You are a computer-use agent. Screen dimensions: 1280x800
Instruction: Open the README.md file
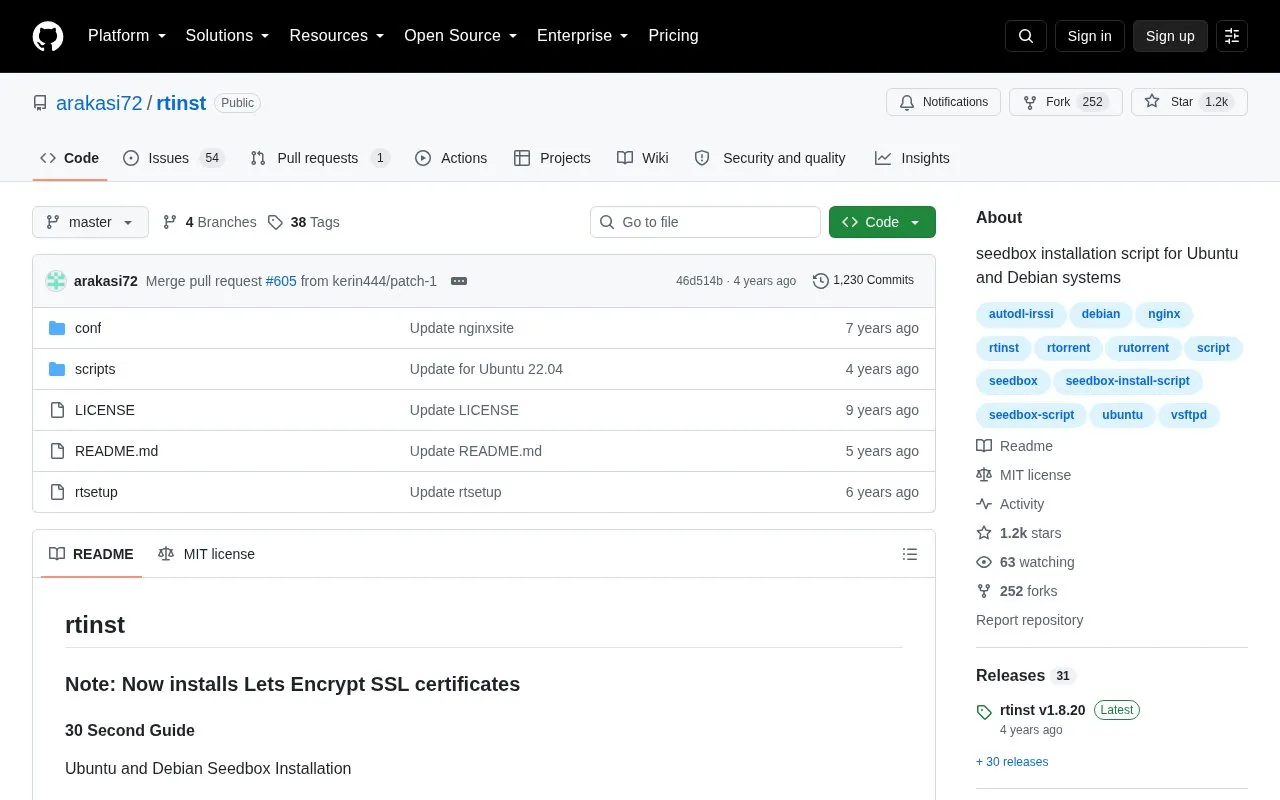pos(116,451)
